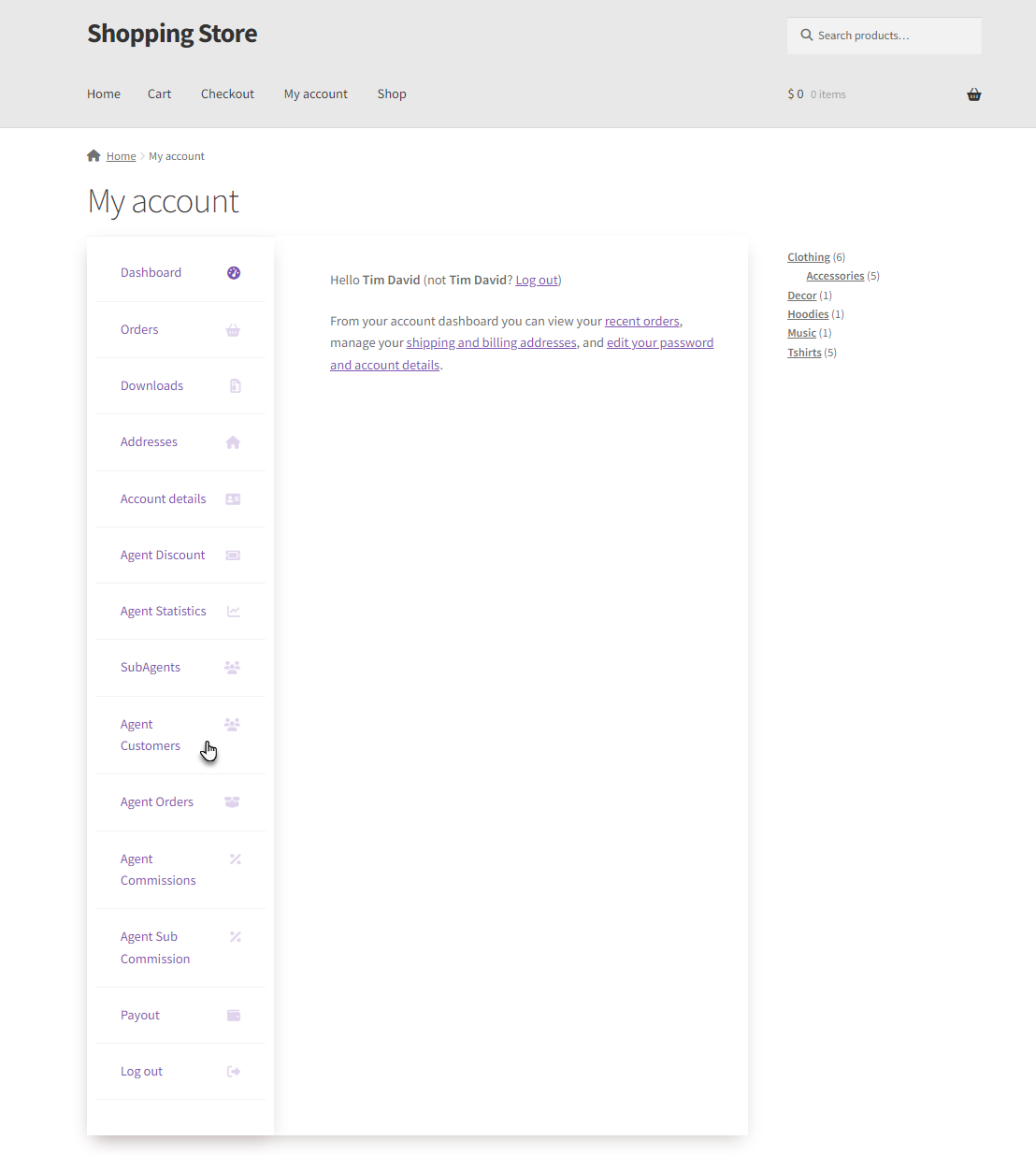Click the Payout wallet icon
The height and width of the screenshot is (1155, 1036).
(x=234, y=1016)
